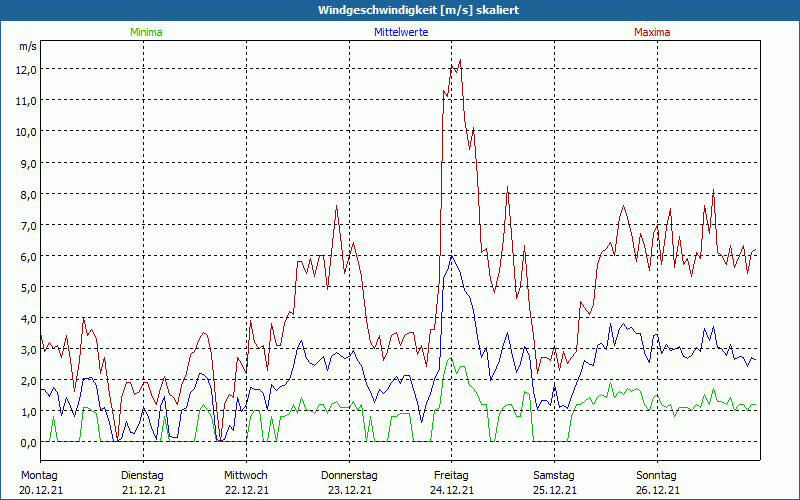The width and height of the screenshot is (800, 500).
Task: Select the Sonntag day label
Action: point(657,475)
